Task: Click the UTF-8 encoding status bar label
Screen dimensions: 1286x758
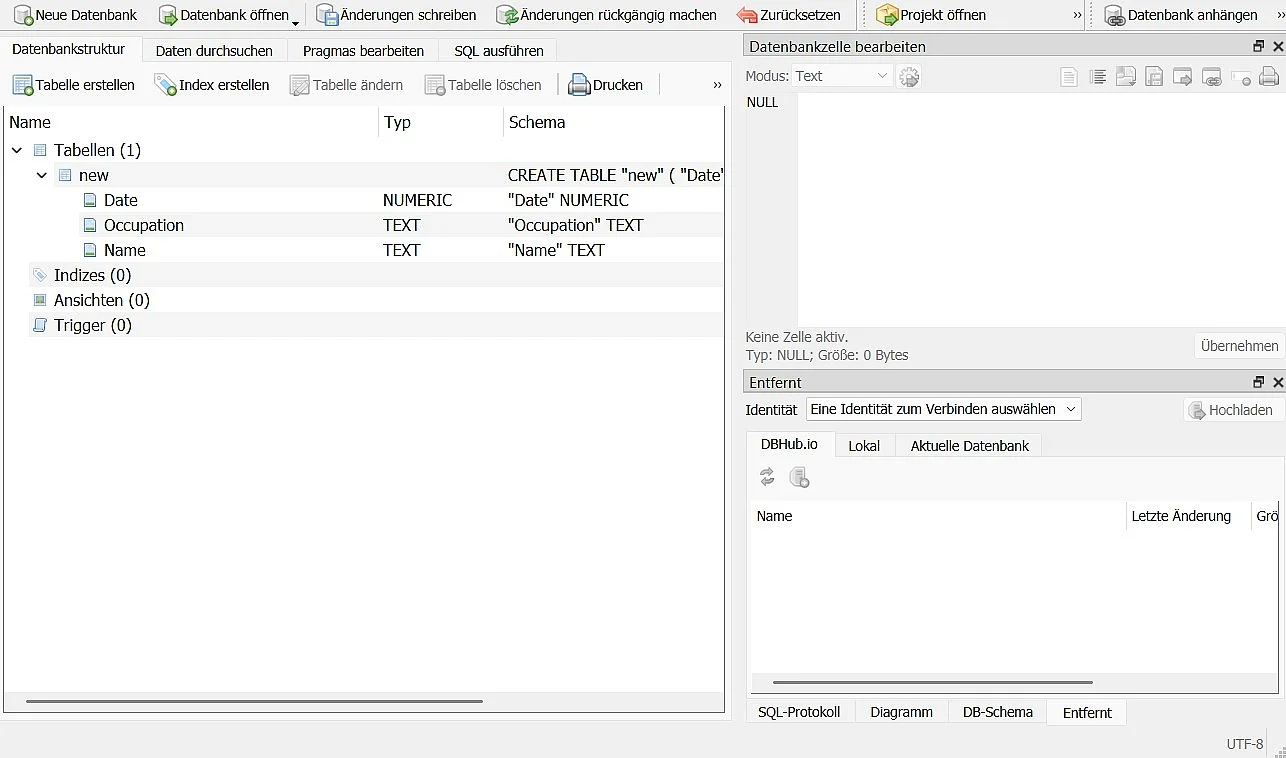Action: click(1245, 744)
